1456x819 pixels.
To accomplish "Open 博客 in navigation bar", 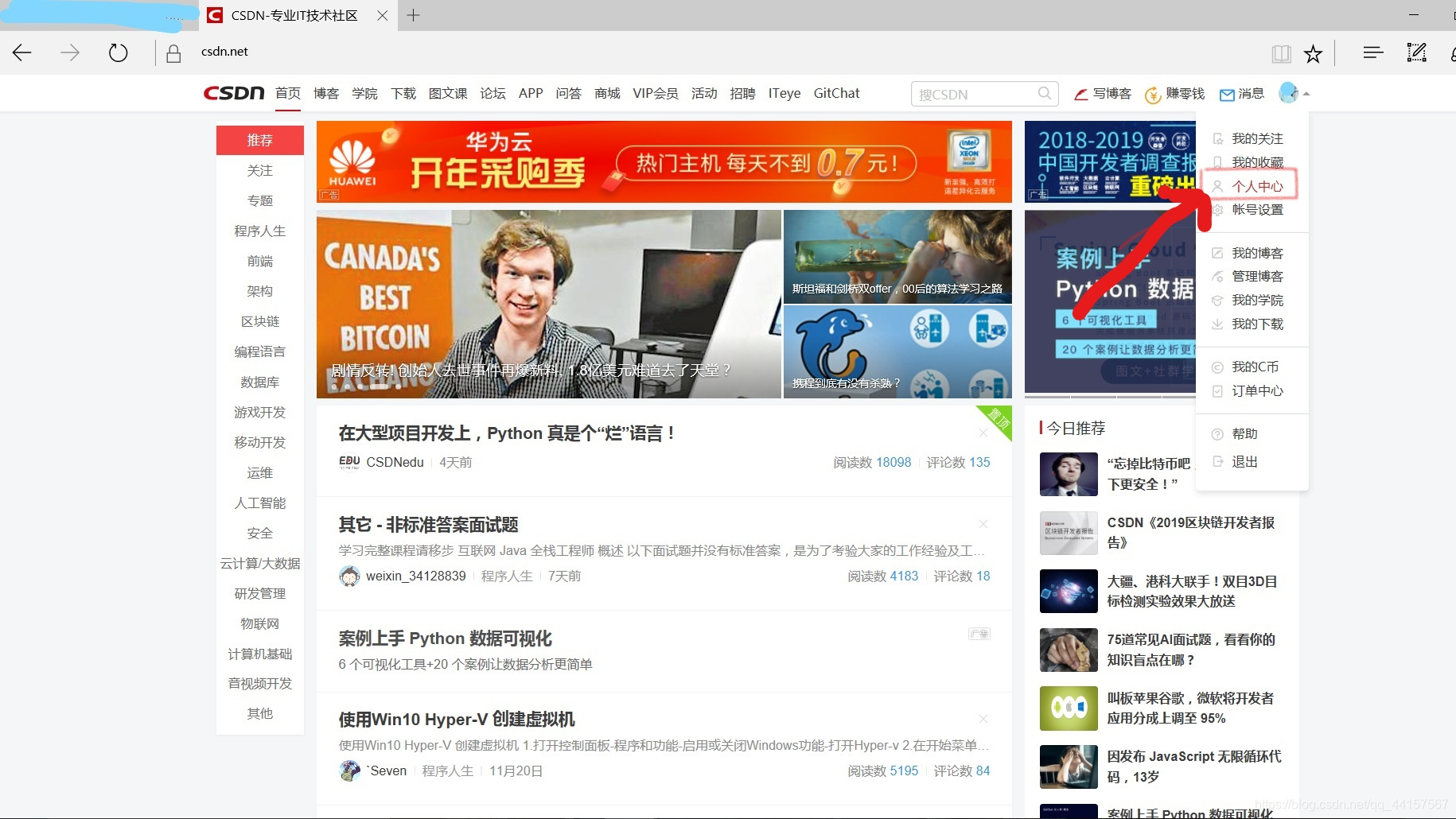I will 326,93.
